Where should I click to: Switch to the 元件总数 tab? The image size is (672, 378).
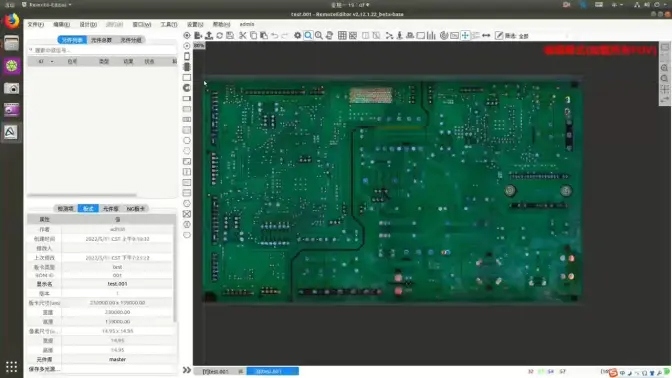tap(101, 40)
